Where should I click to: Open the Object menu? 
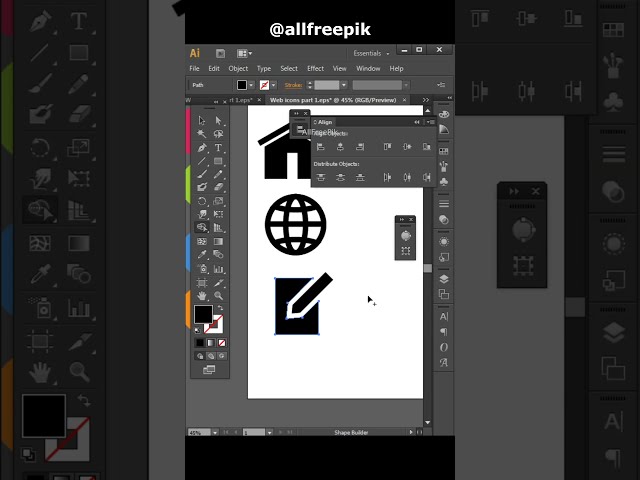pos(238,69)
